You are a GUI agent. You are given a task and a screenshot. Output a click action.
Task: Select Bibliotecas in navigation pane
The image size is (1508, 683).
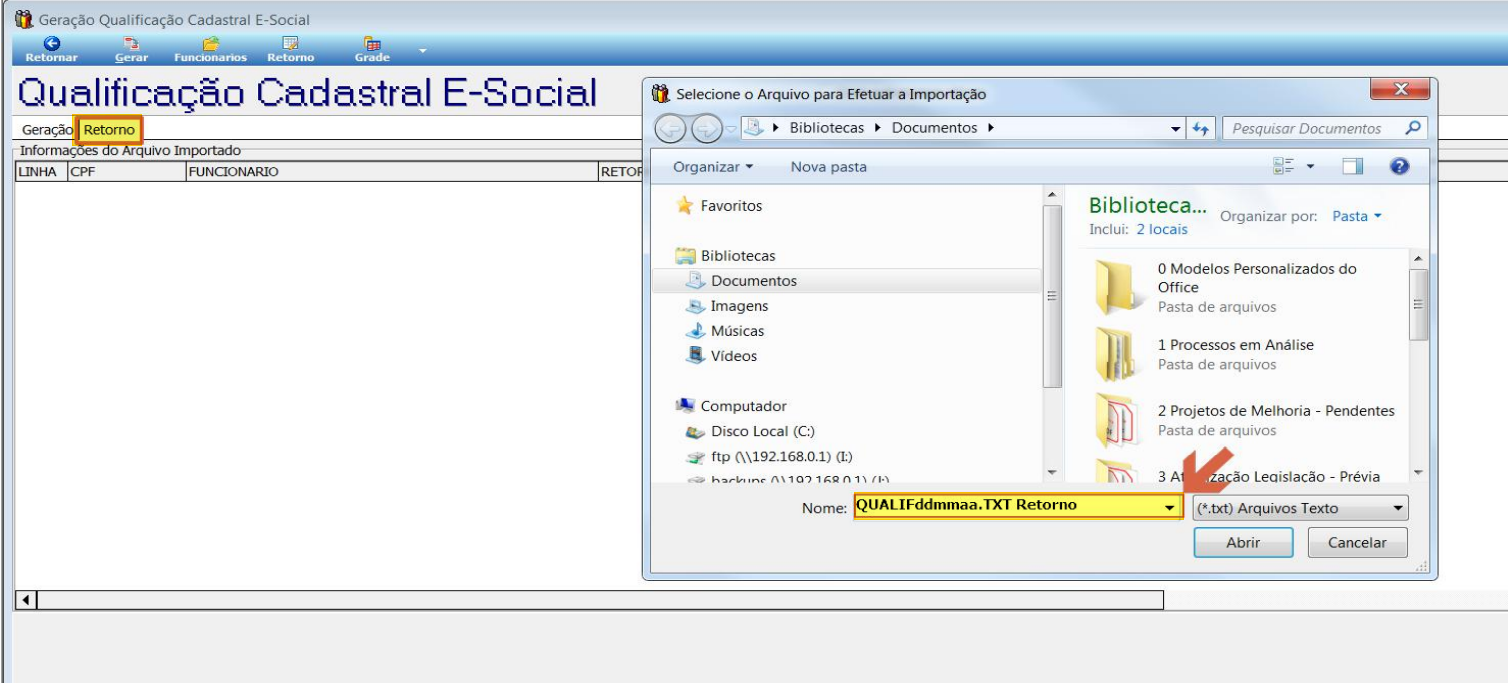coord(726,256)
